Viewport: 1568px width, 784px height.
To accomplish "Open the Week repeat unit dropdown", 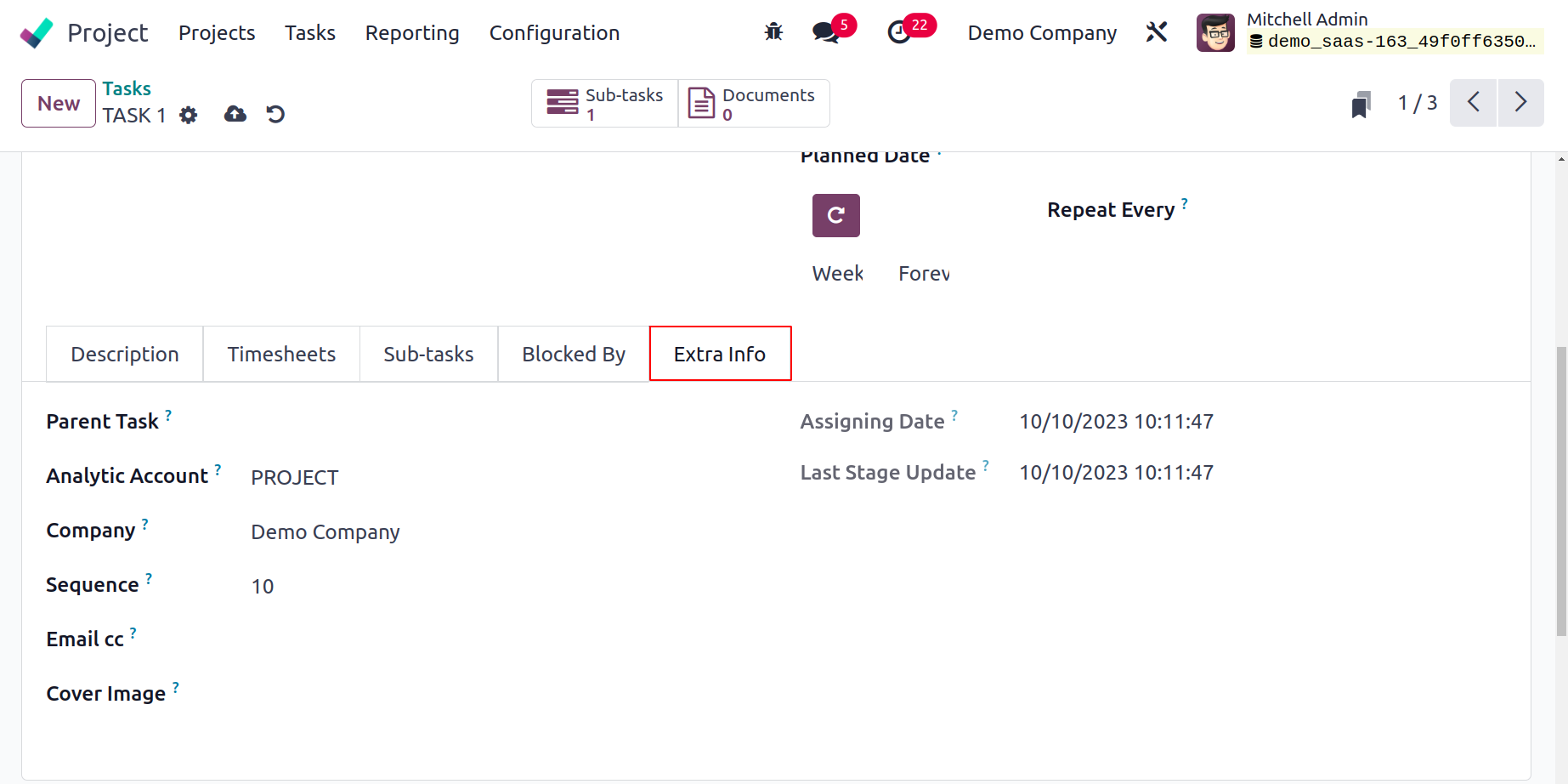I will click(837, 274).
